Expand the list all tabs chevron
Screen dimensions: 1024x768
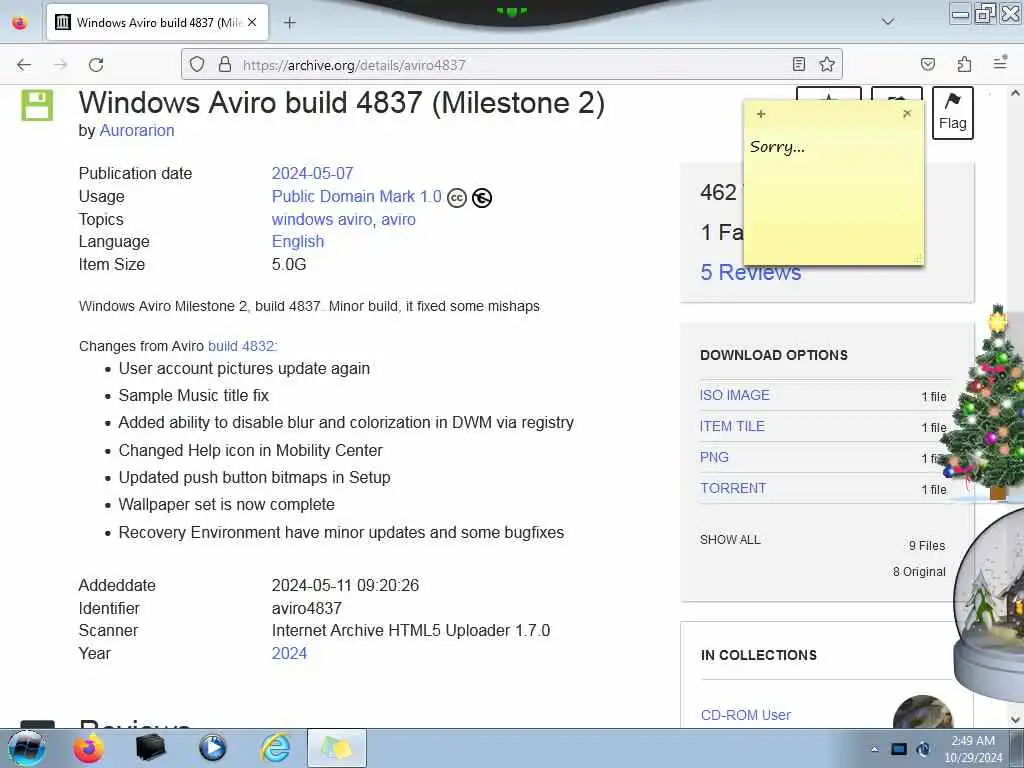pyautogui.click(x=888, y=22)
